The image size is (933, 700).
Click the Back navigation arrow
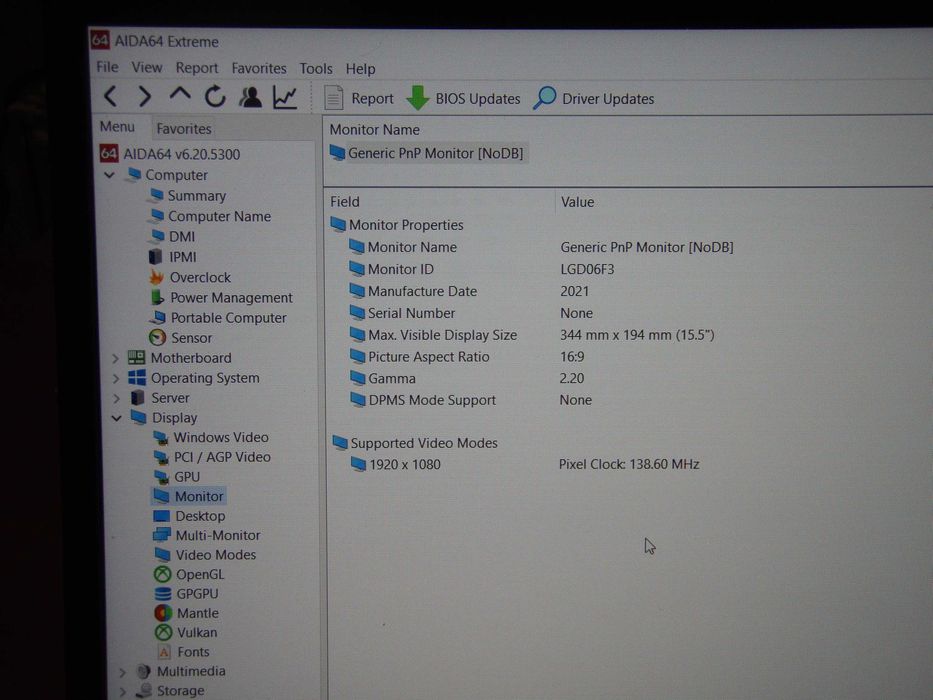pos(111,96)
